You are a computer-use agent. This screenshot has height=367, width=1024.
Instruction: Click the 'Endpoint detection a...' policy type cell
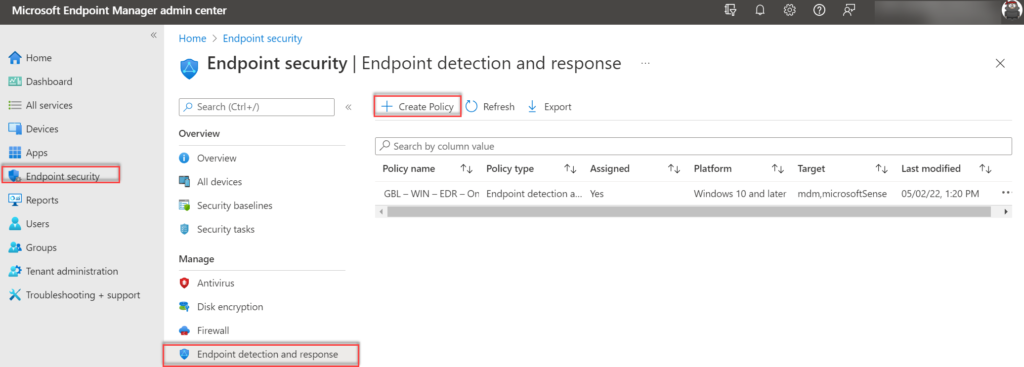click(x=534, y=193)
